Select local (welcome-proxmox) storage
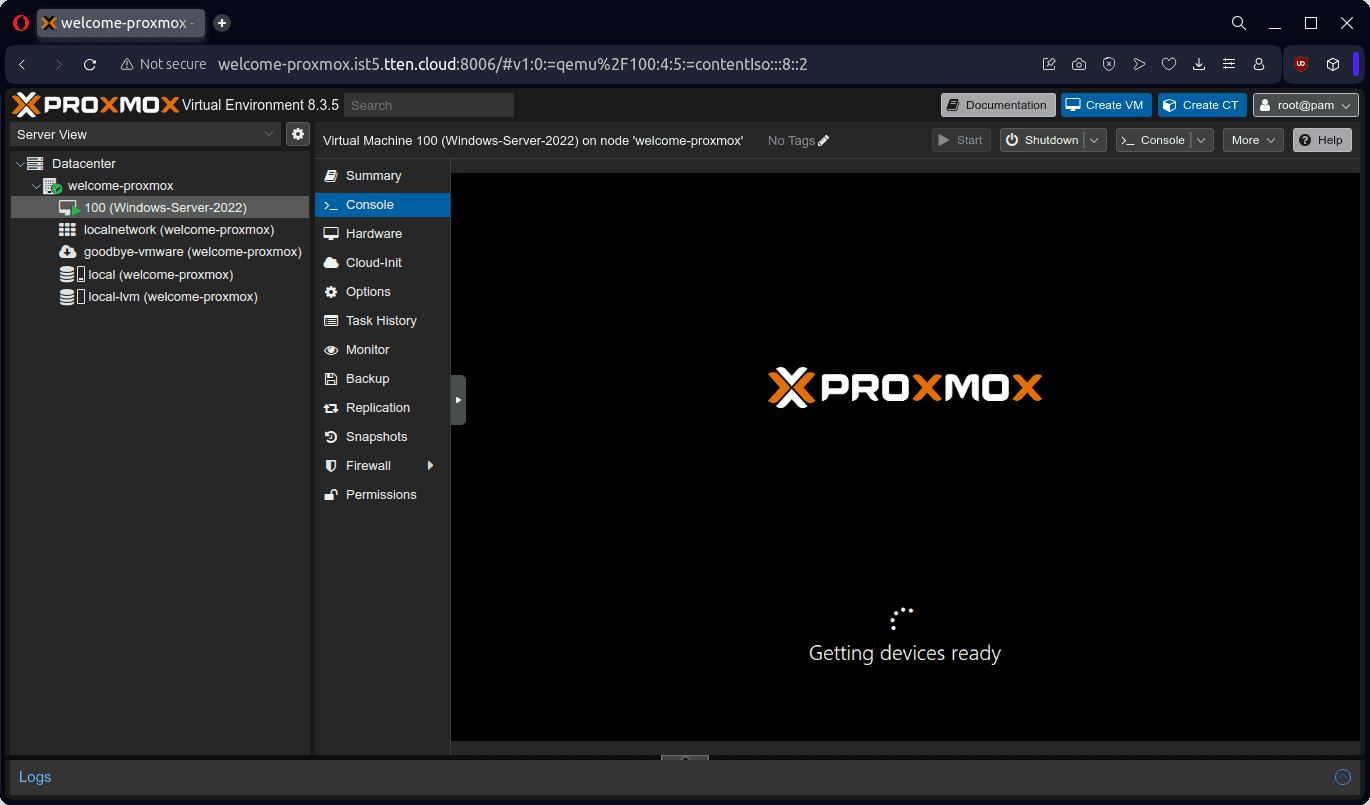 point(160,275)
